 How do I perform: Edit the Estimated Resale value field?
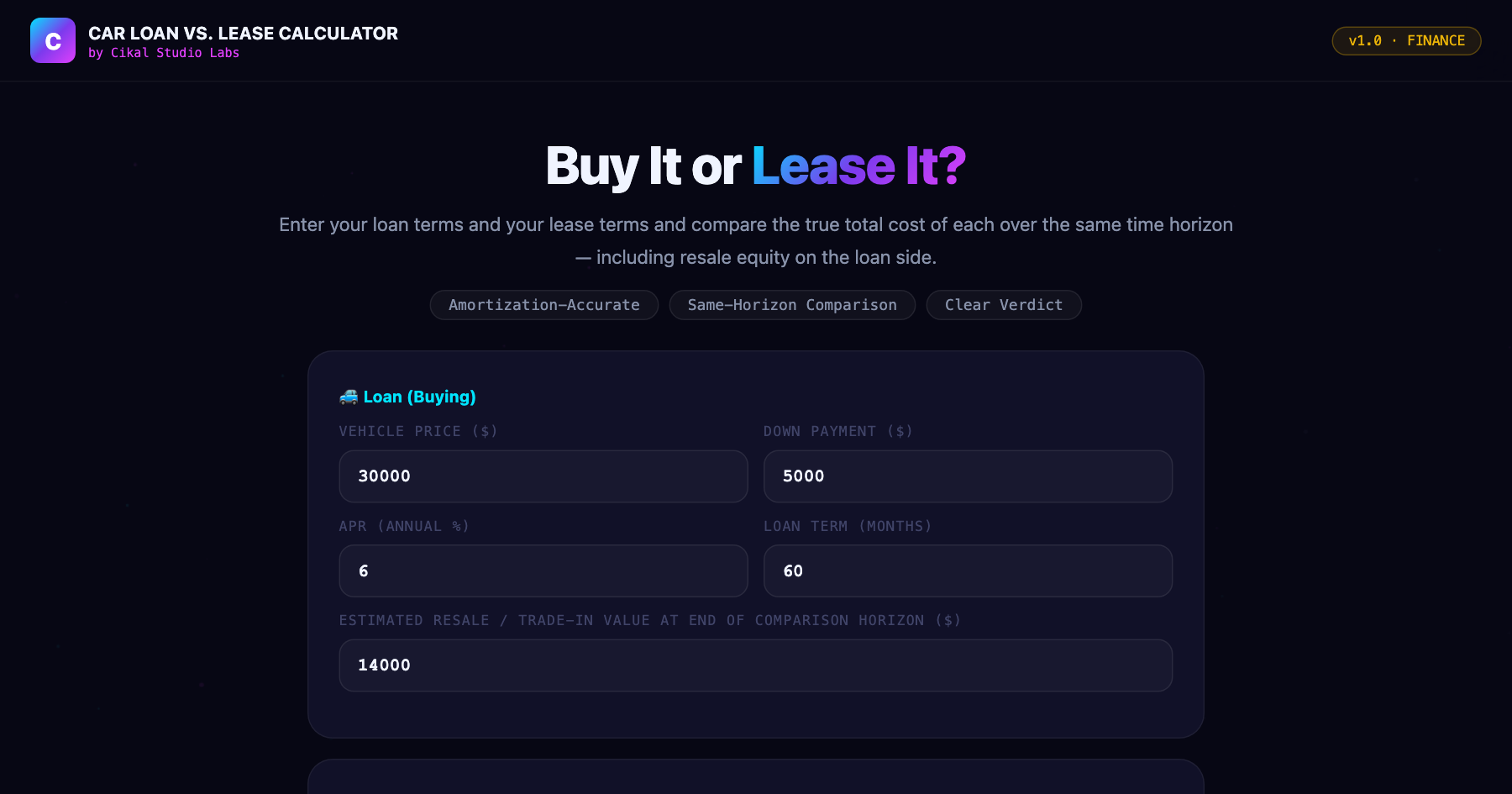tap(756, 665)
